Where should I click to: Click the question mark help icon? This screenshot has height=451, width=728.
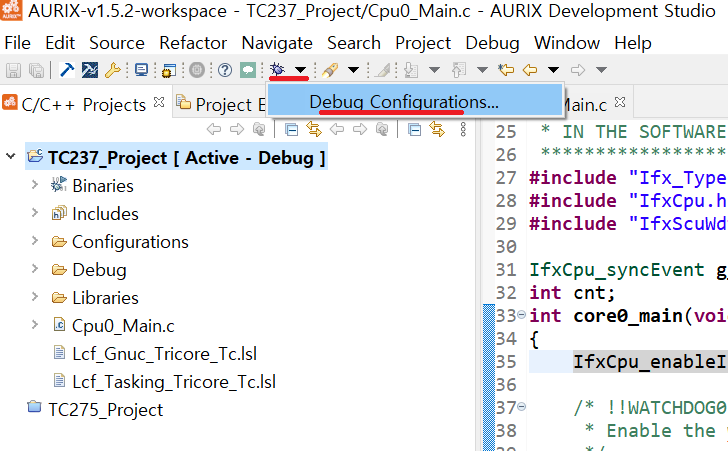225,70
